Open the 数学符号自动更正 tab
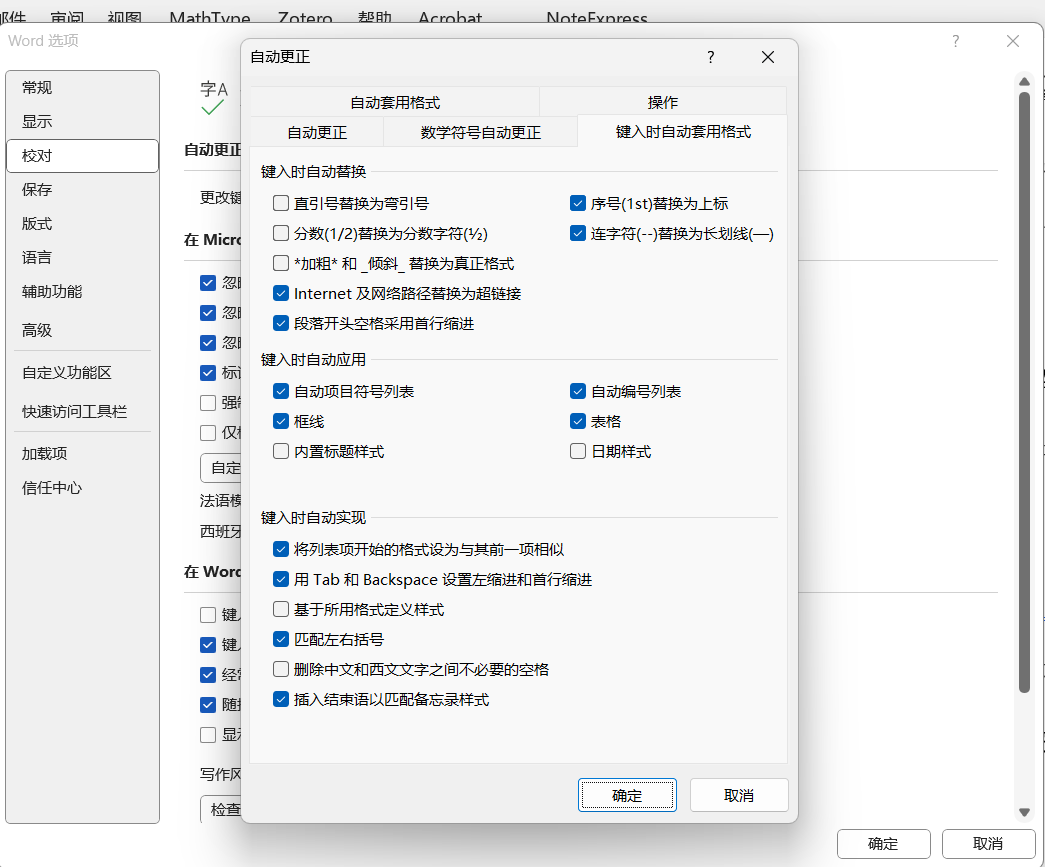 click(x=480, y=131)
